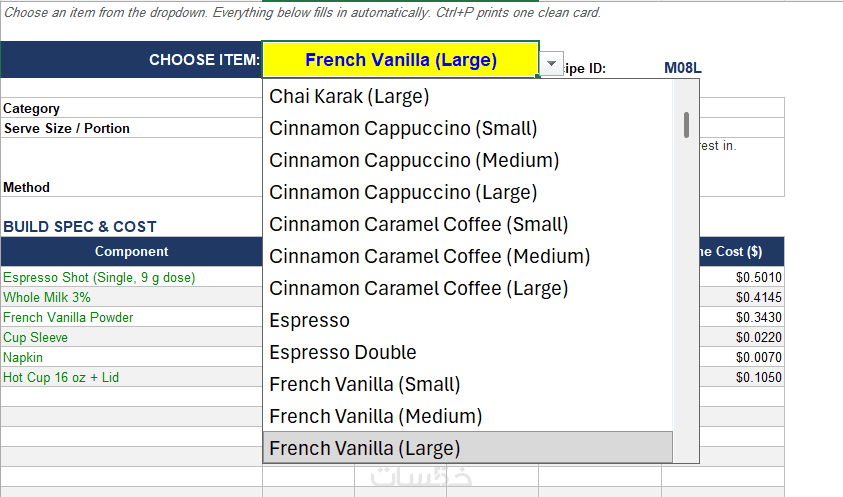Choose Espresso Double option

(x=468, y=352)
